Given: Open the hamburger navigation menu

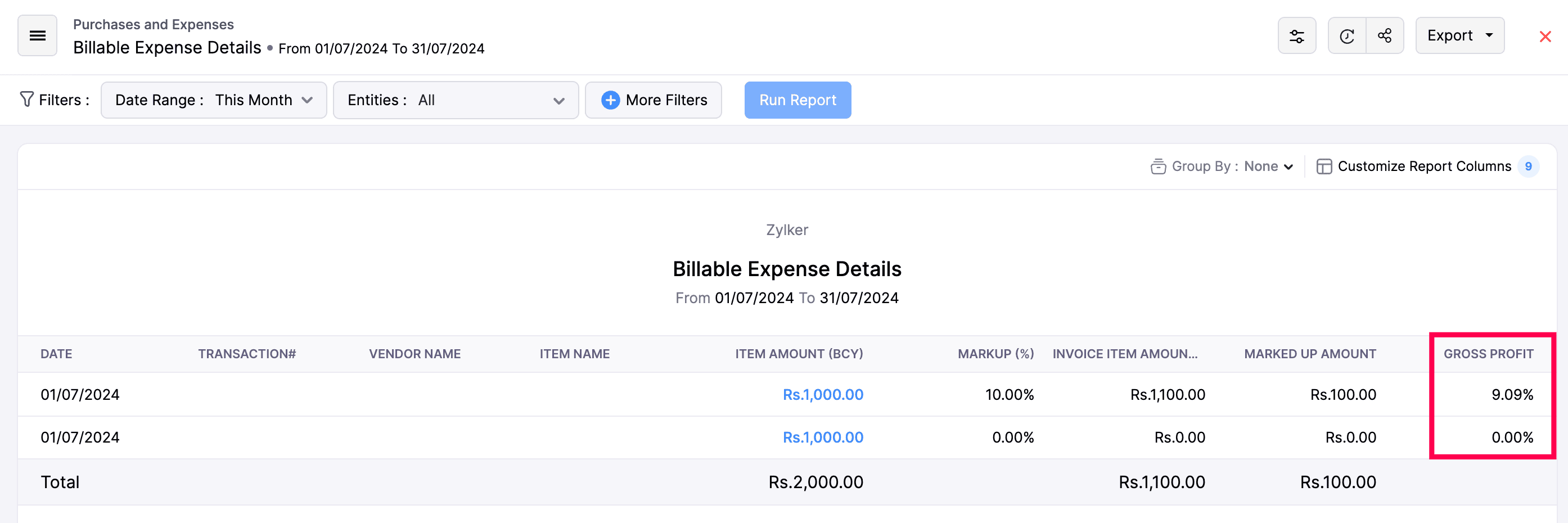Looking at the screenshot, I should (37, 35).
